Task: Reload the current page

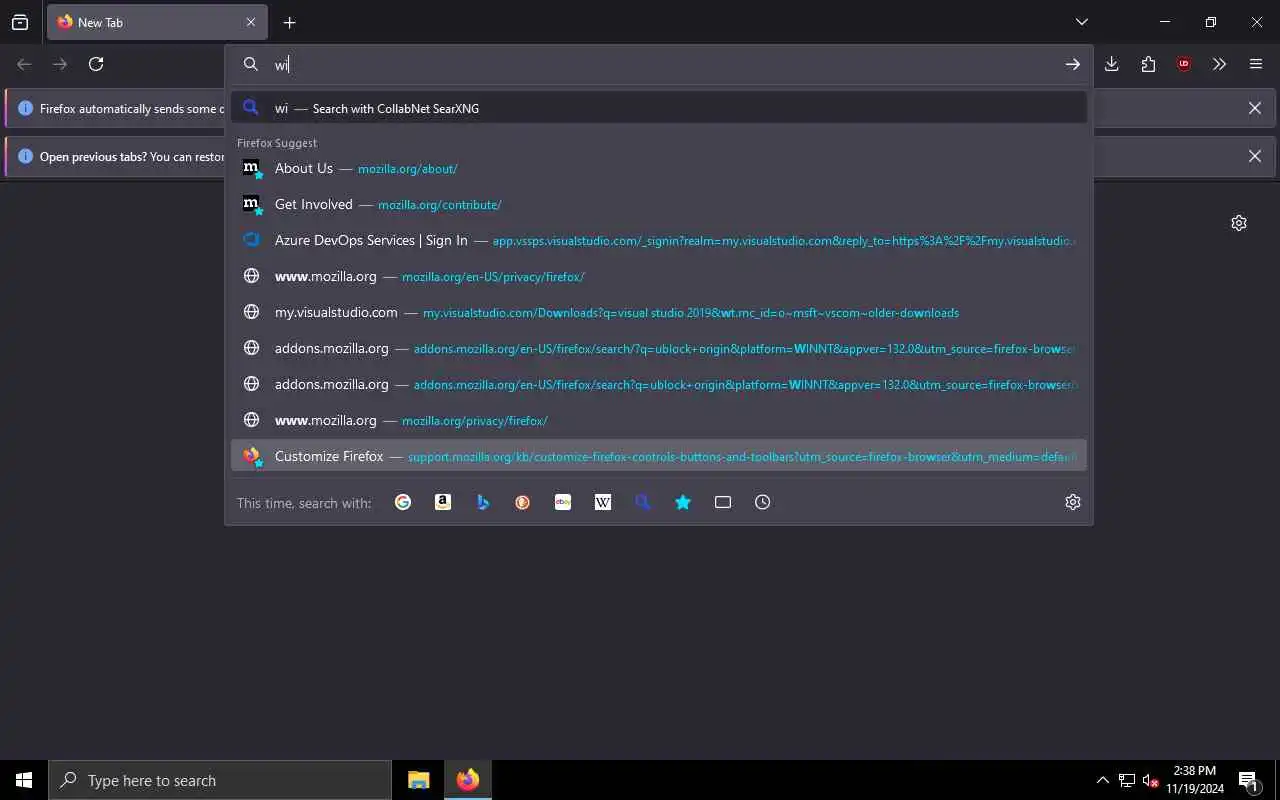Action: point(96,64)
